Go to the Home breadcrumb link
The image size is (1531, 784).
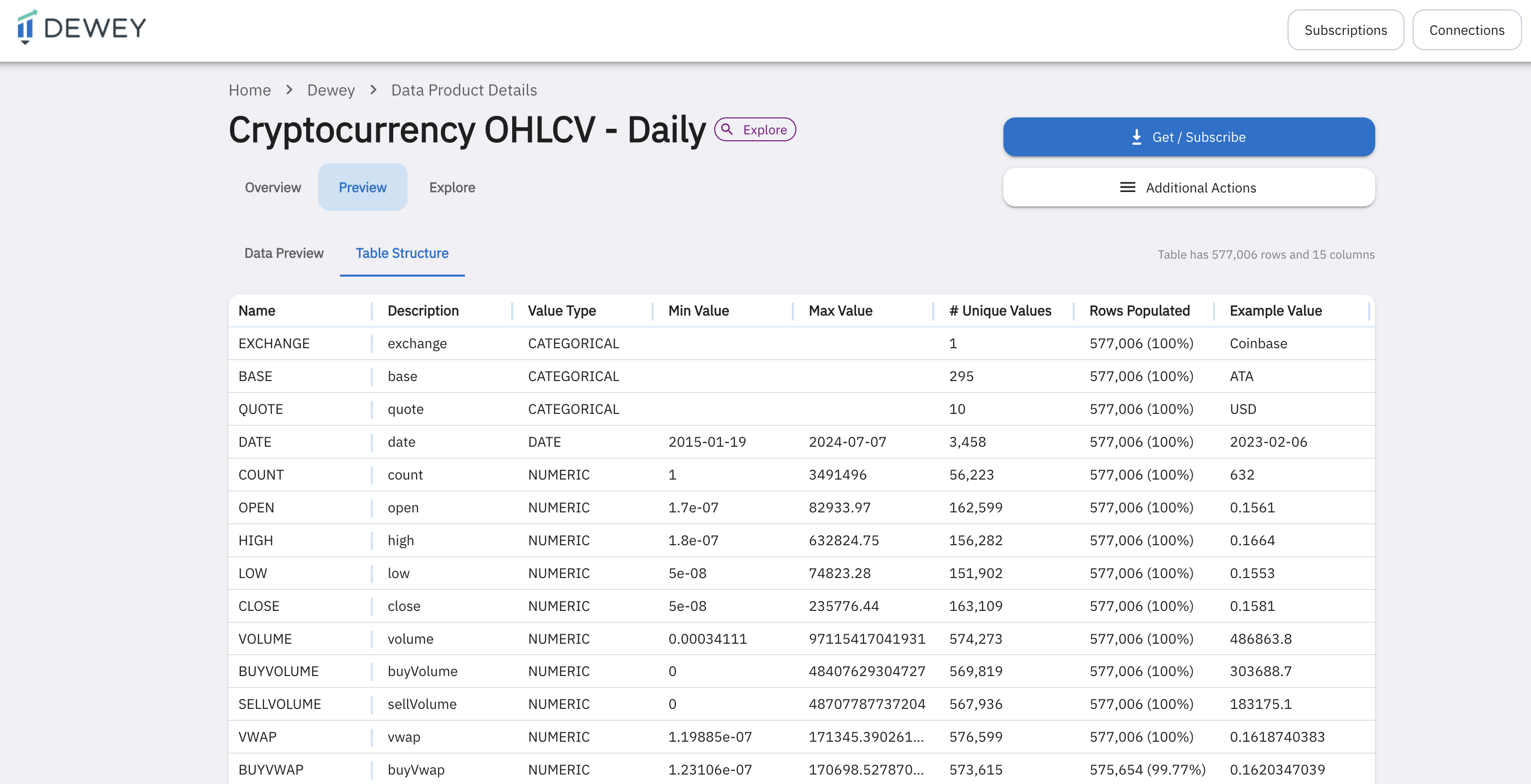250,90
